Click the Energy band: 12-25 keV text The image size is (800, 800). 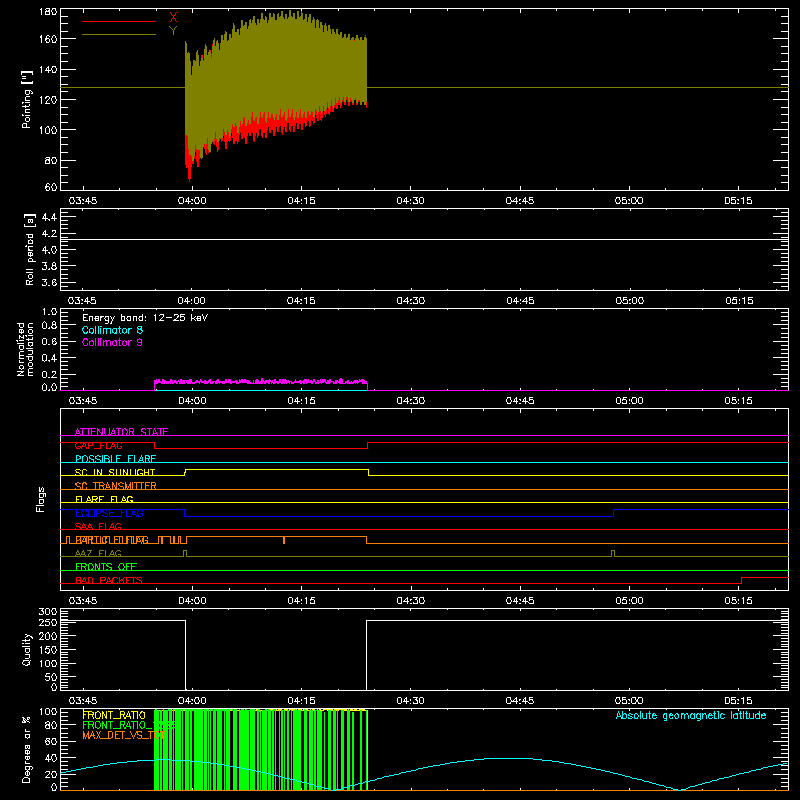pos(145,318)
